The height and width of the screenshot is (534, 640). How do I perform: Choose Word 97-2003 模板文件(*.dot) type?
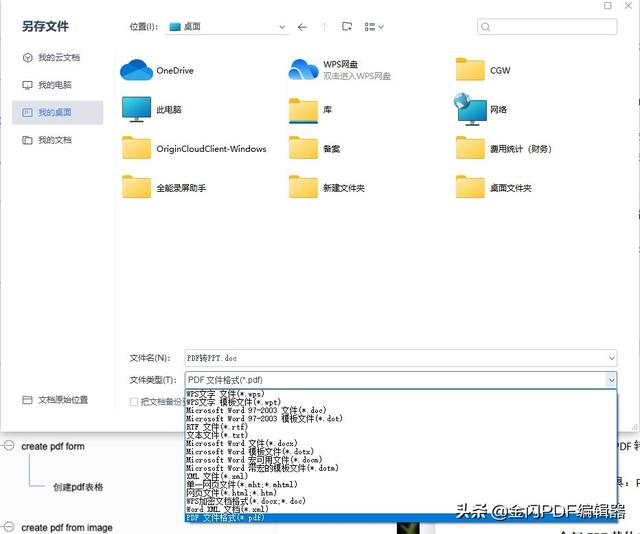pyautogui.click(x=400, y=418)
